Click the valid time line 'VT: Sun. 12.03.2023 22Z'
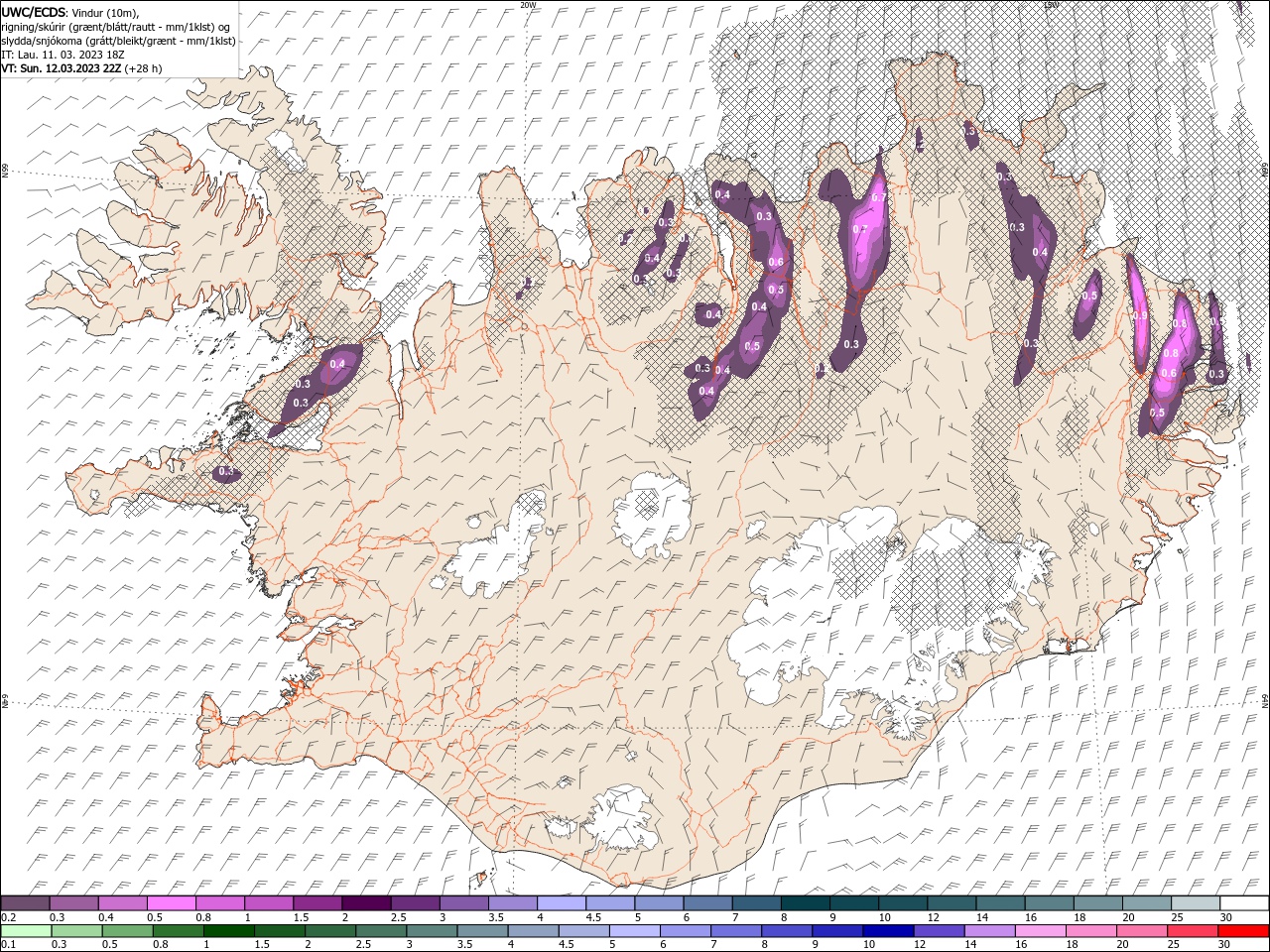The image size is (1270, 952). [62, 68]
